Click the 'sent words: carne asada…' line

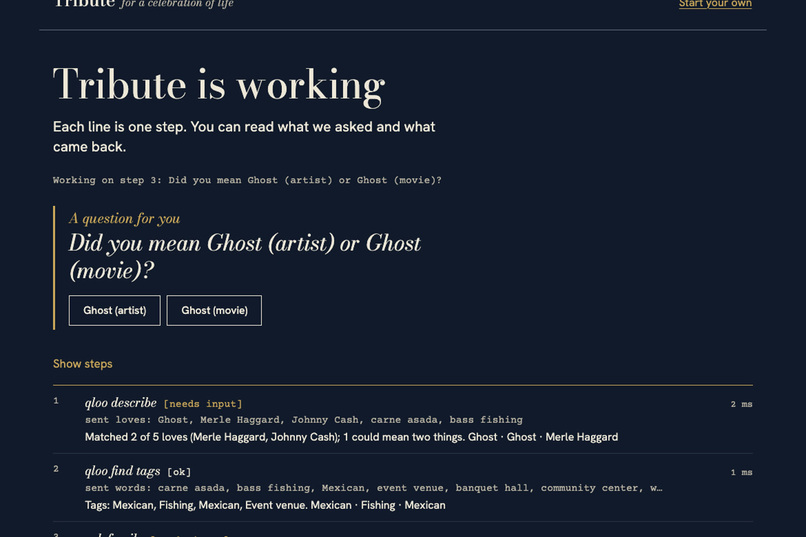374,488
